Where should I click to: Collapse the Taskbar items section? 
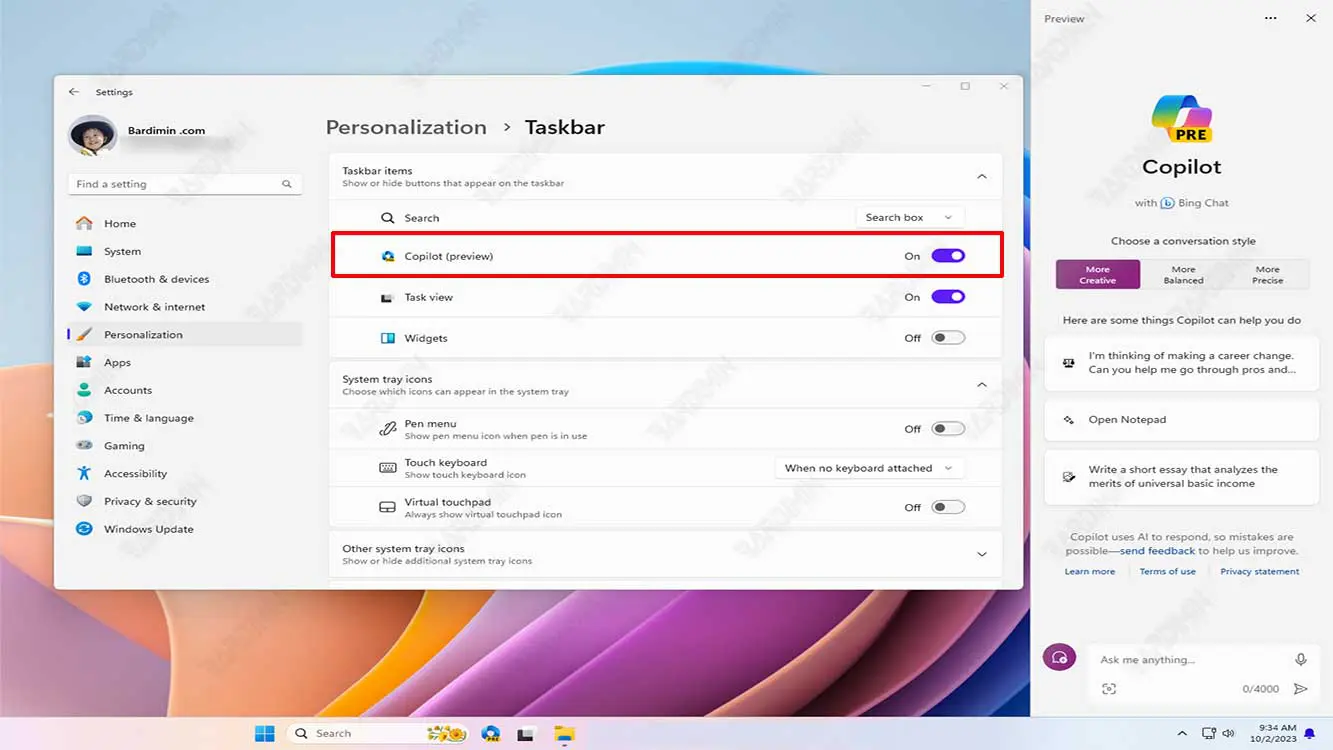(982, 177)
